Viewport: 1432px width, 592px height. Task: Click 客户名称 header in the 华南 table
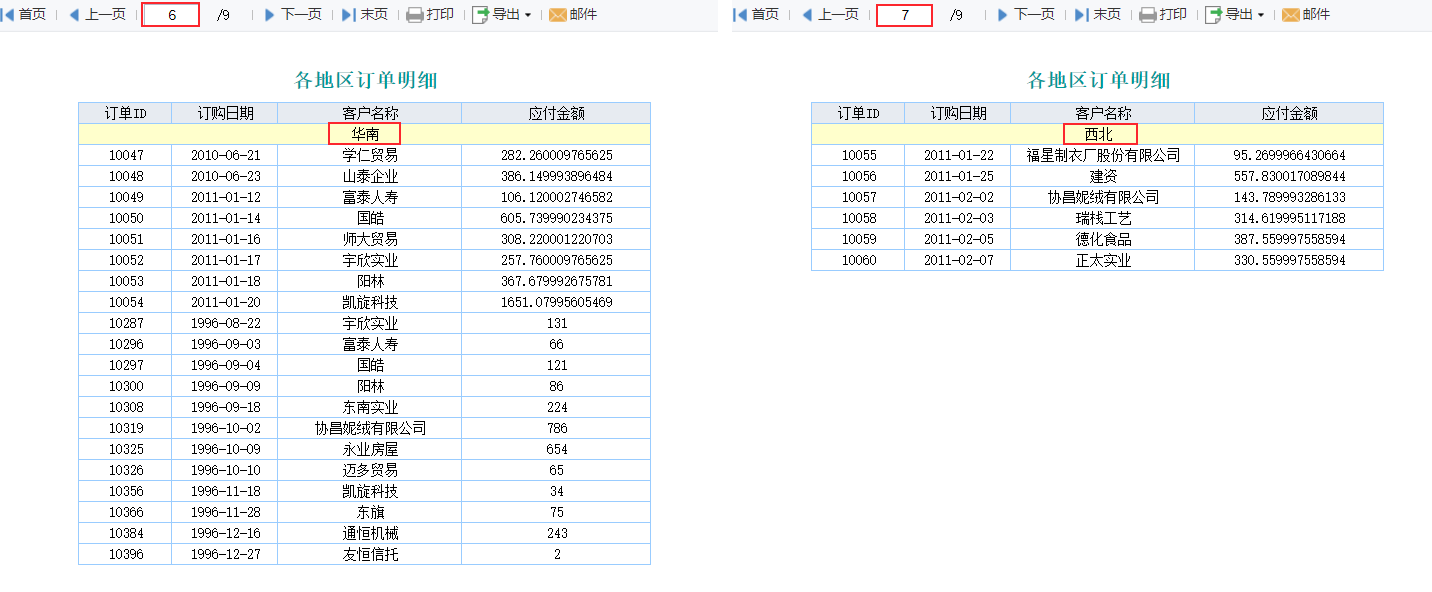pyautogui.click(x=370, y=113)
